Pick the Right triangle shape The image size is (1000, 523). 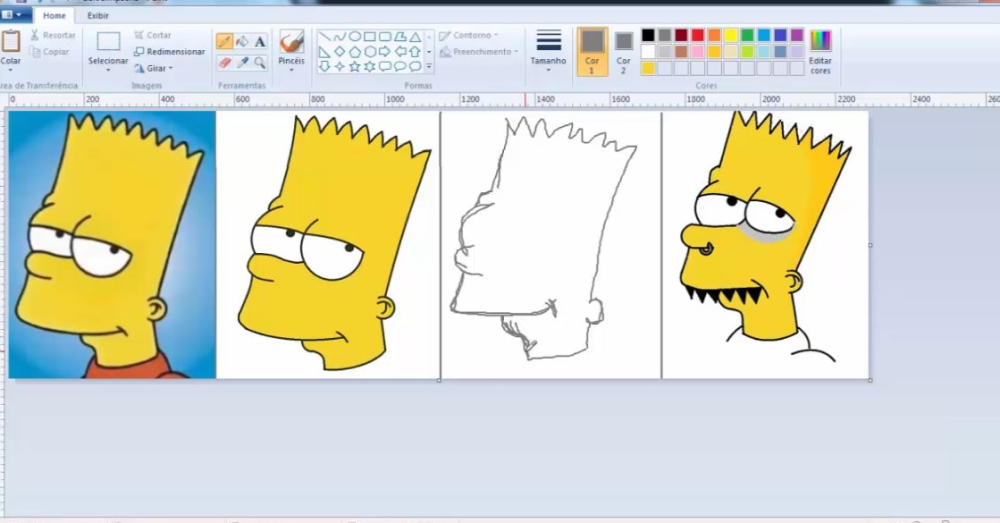[324, 52]
